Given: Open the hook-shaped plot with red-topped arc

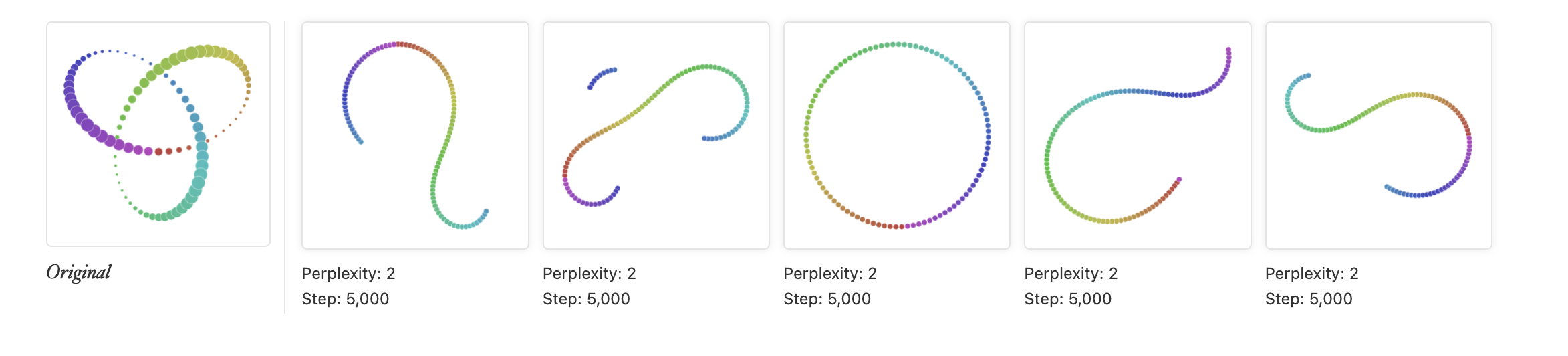Looking at the screenshot, I should click(x=415, y=135).
